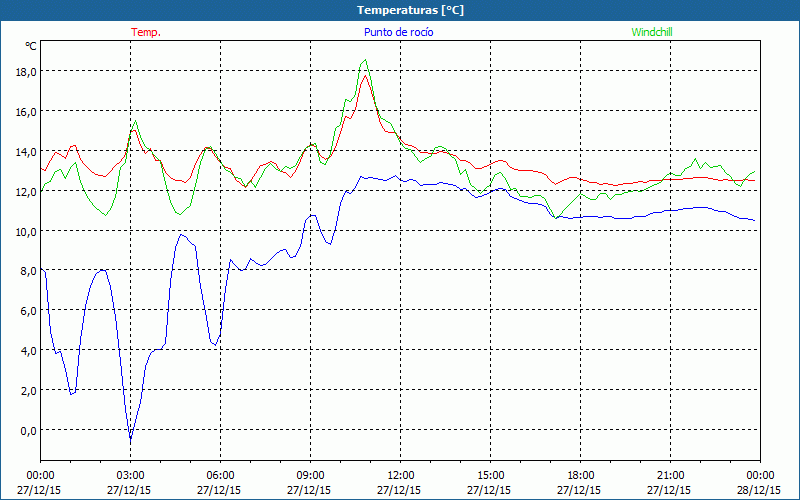The image size is (800, 500).
Task: Select the red Temp. legend label
Action: pos(146,32)
